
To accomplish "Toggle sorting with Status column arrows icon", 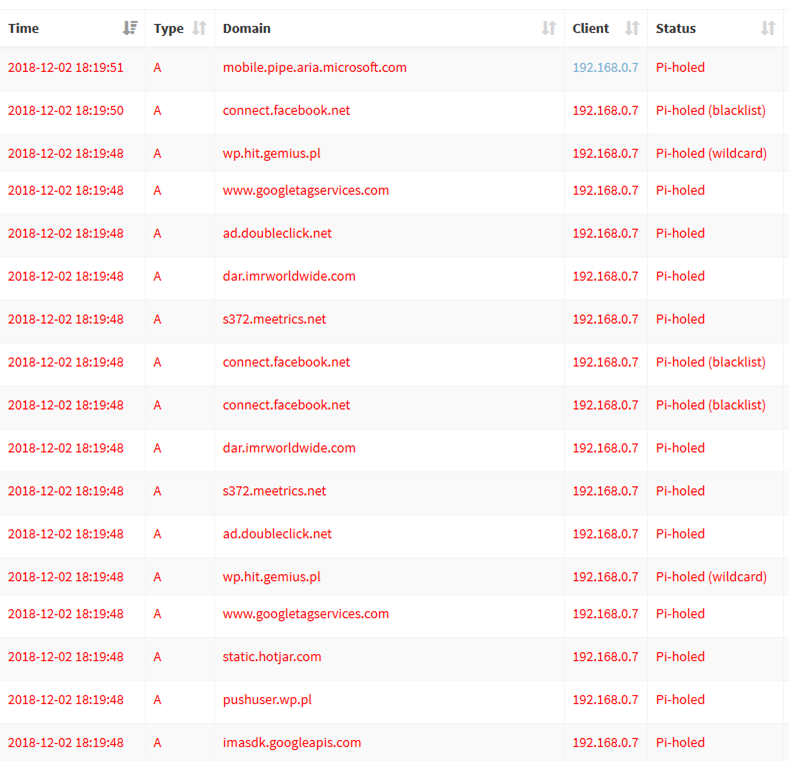I will coord(768,28).
